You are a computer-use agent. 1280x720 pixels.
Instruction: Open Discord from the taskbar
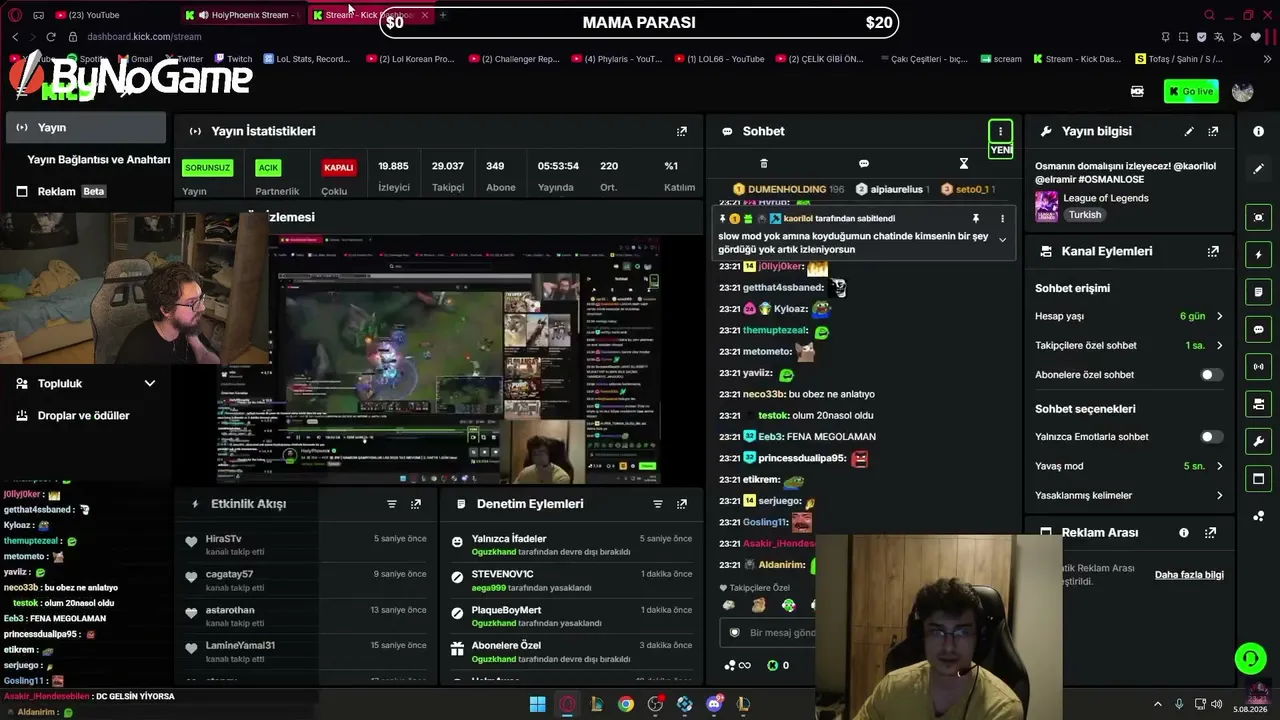[714, 704]
